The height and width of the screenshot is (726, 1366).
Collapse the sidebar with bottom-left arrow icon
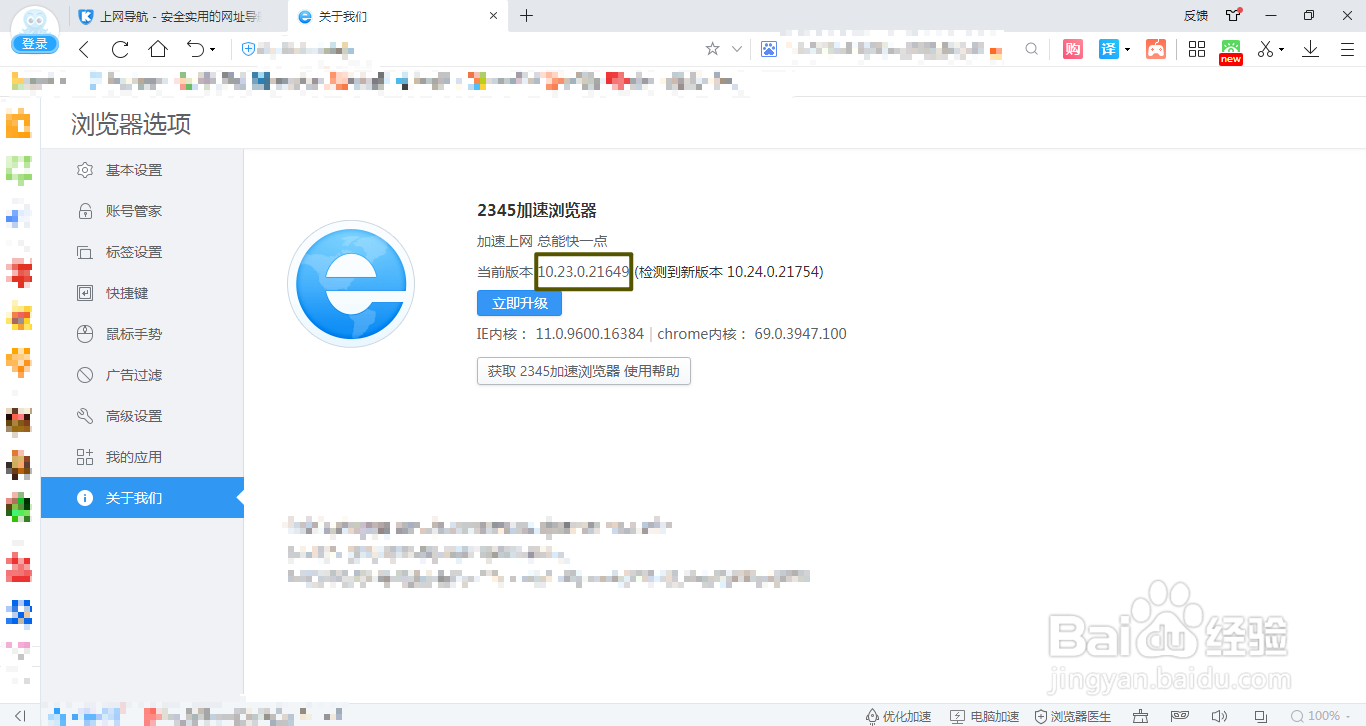[x=20, y=716]
